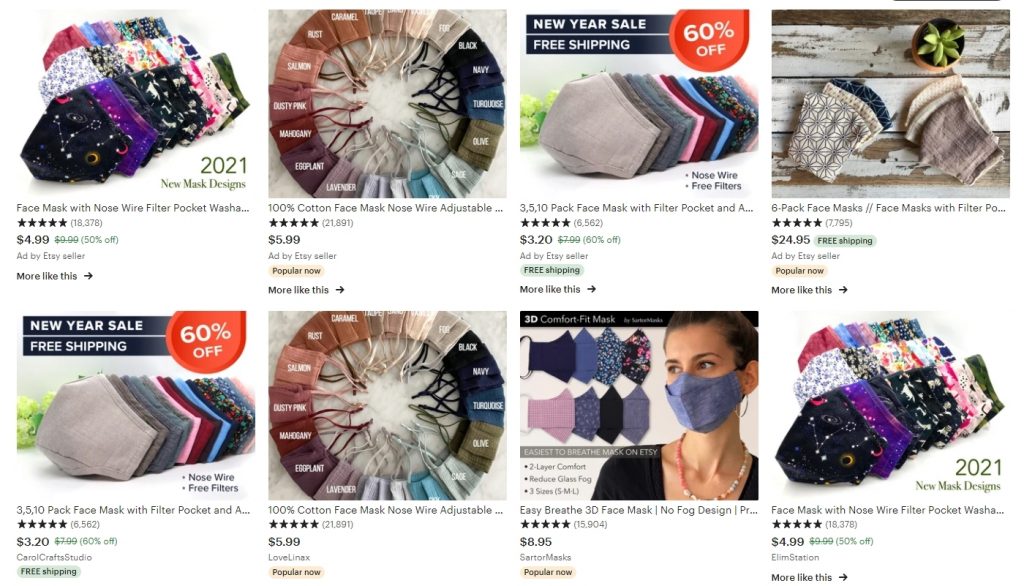1024x586 pixels.
Task: Open the SartorMasks shop name
Action: [x=545, y=557]
